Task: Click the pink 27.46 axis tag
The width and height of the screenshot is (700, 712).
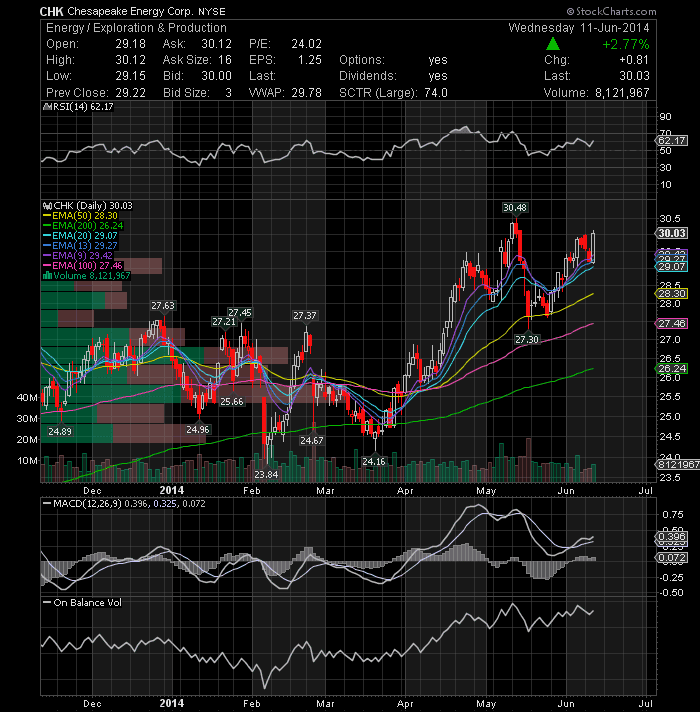Action: pos(672,323)
